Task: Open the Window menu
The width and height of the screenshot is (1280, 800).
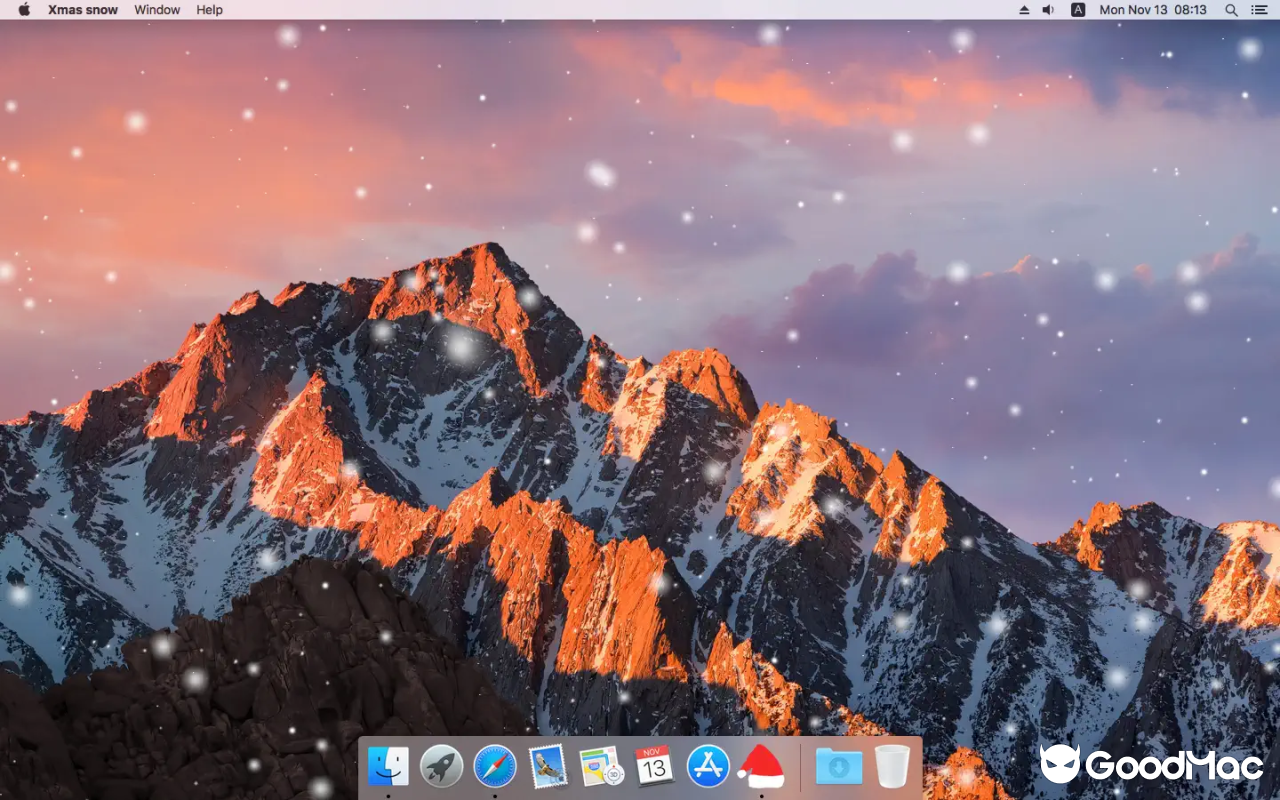Action: pos(157,10)
